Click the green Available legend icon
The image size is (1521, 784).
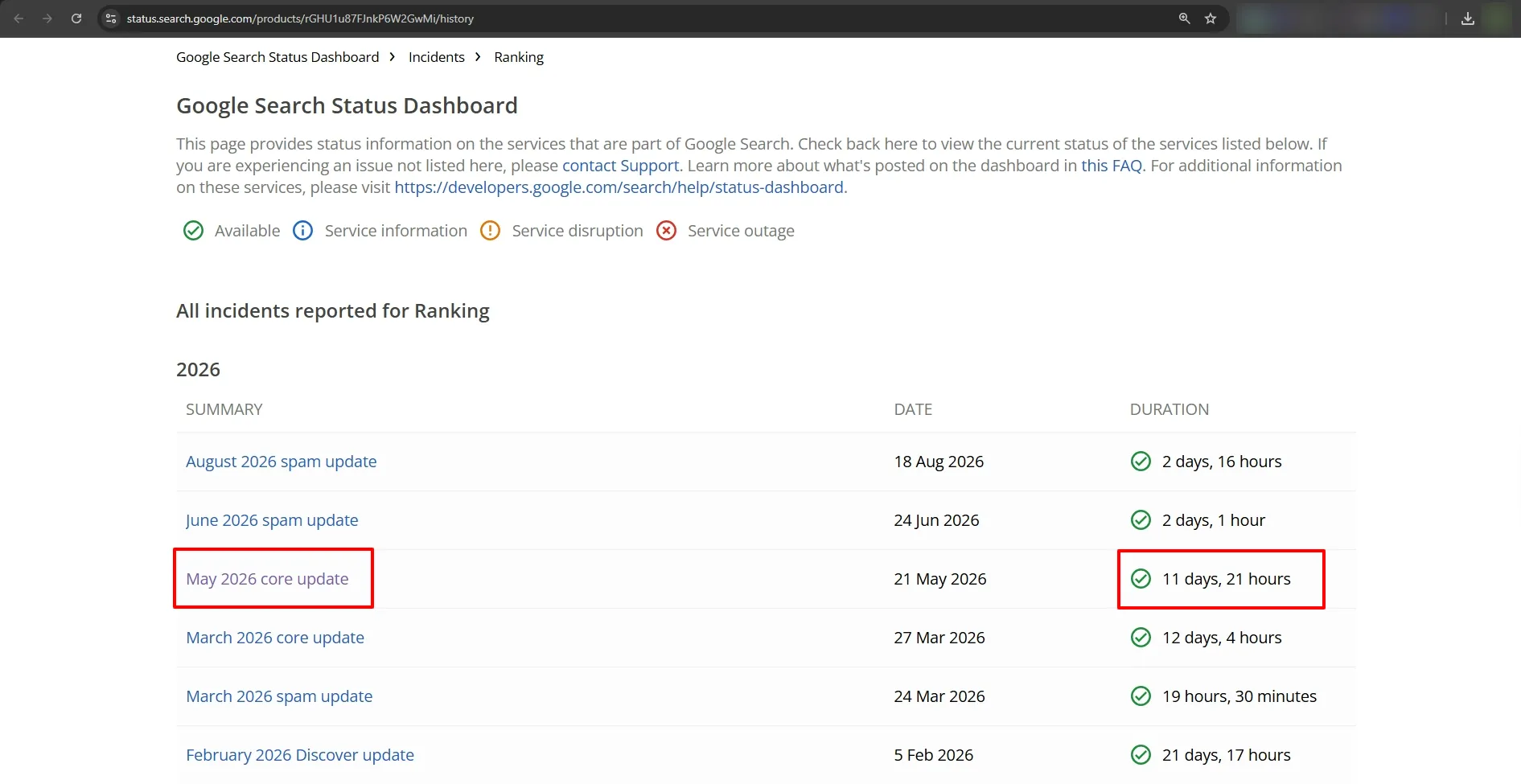193,231
